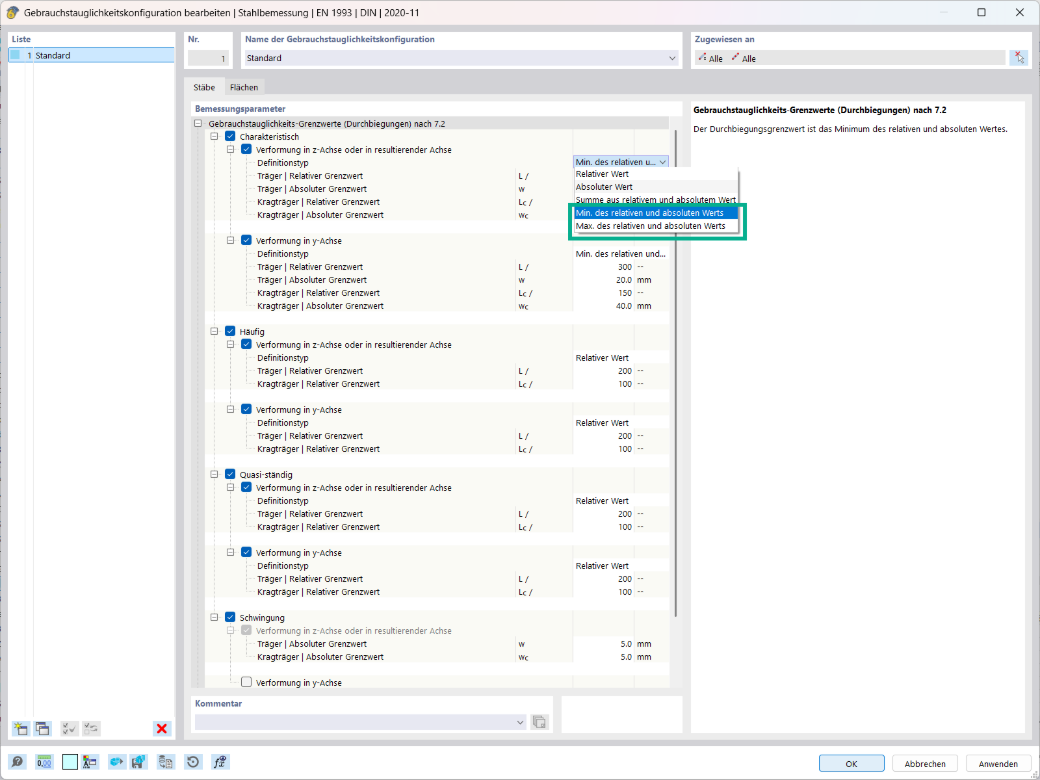The image size is (1040, 780).
Task: Toggle the Schwingung checkbox
Action: click(x=230, y=618)
